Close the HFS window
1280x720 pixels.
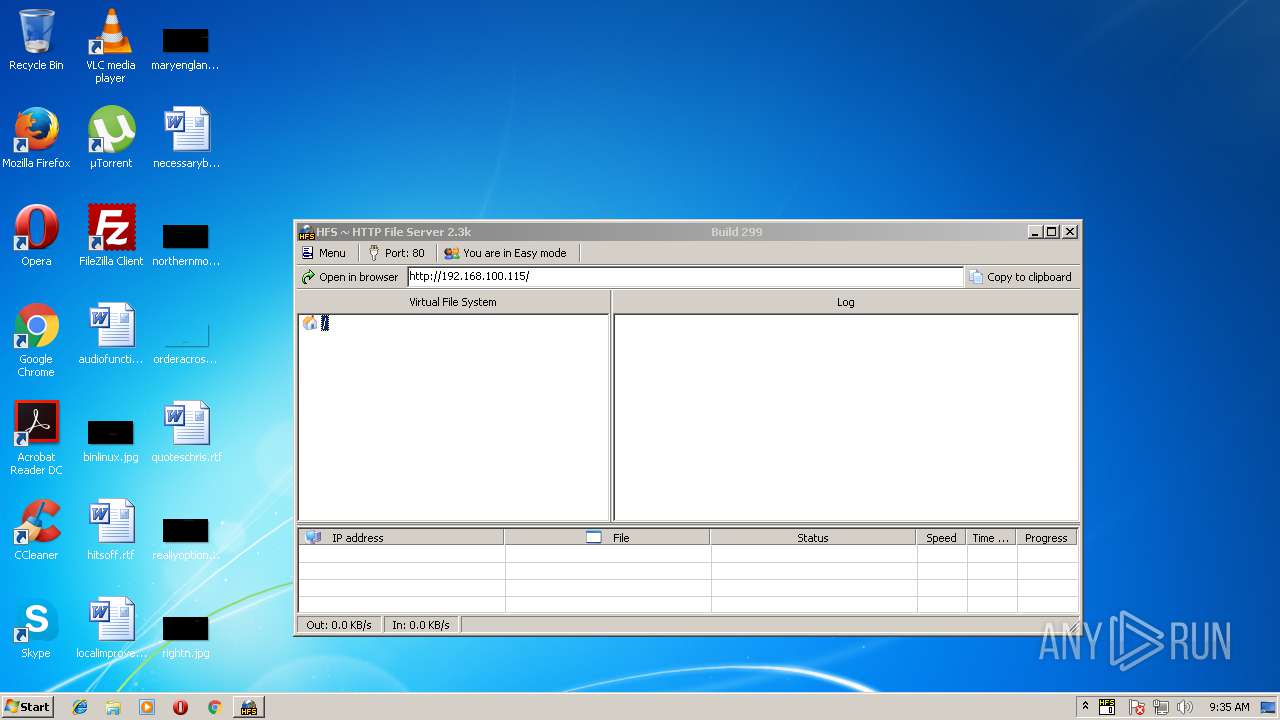(x=1070, y=231)
